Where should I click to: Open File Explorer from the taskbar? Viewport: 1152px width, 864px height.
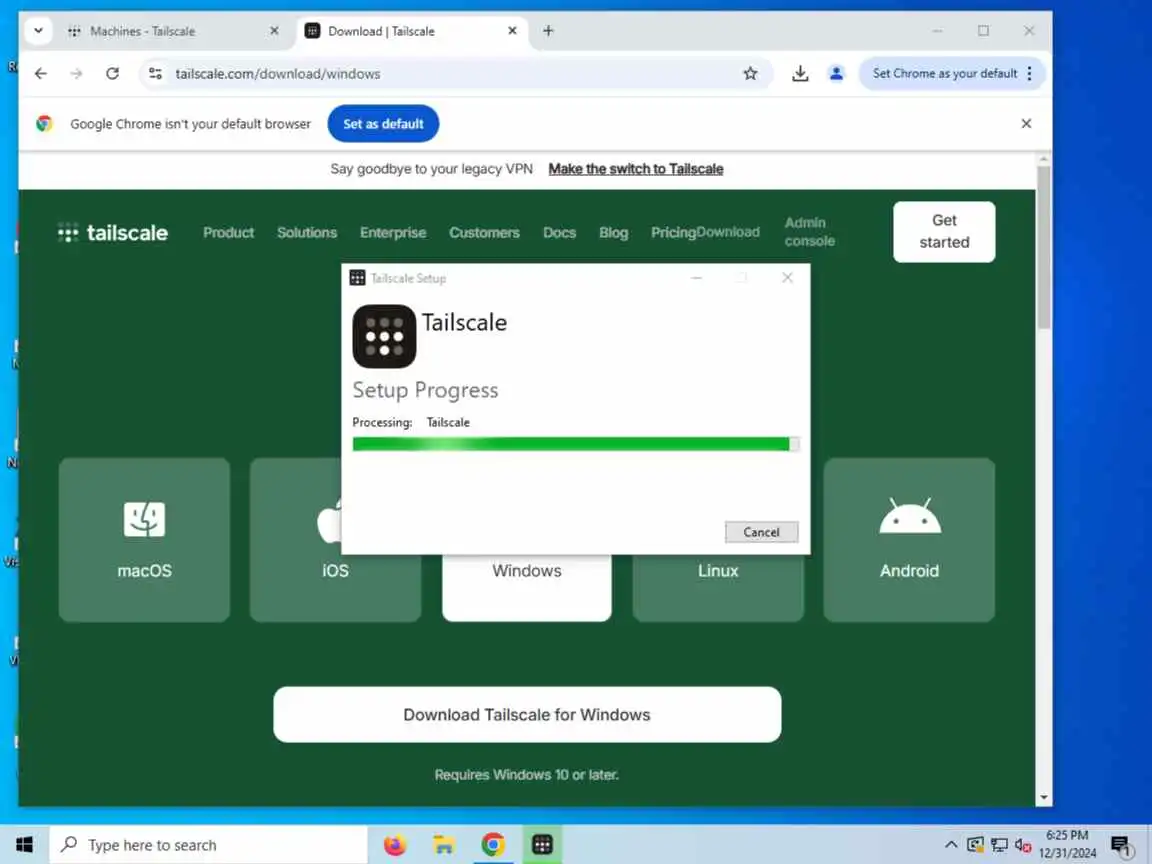pyautogui.click(x=444, y=845)
